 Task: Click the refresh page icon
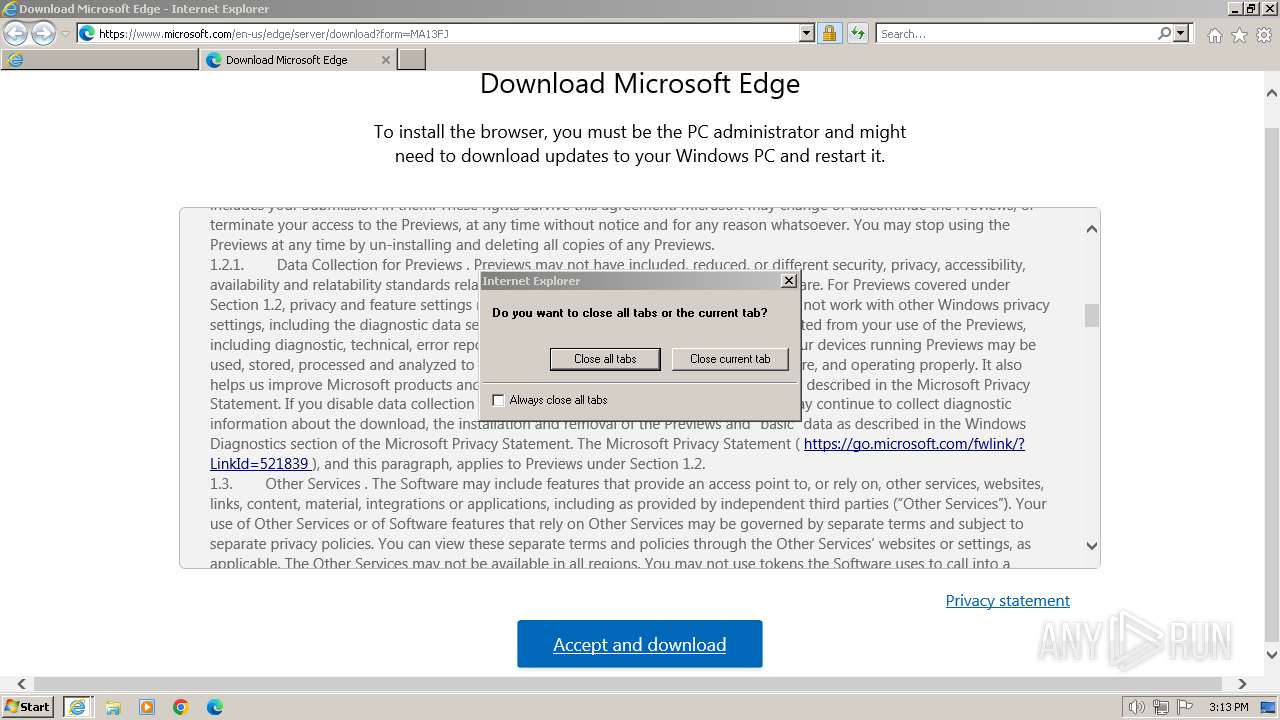click(857, 33)
